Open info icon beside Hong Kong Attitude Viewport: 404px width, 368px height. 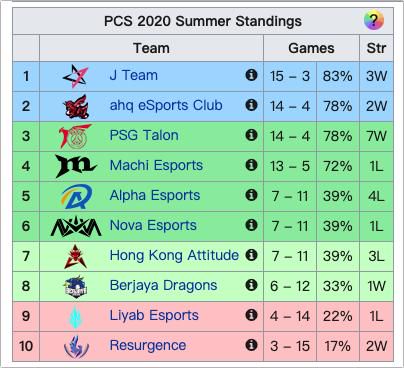coord(251,255)
